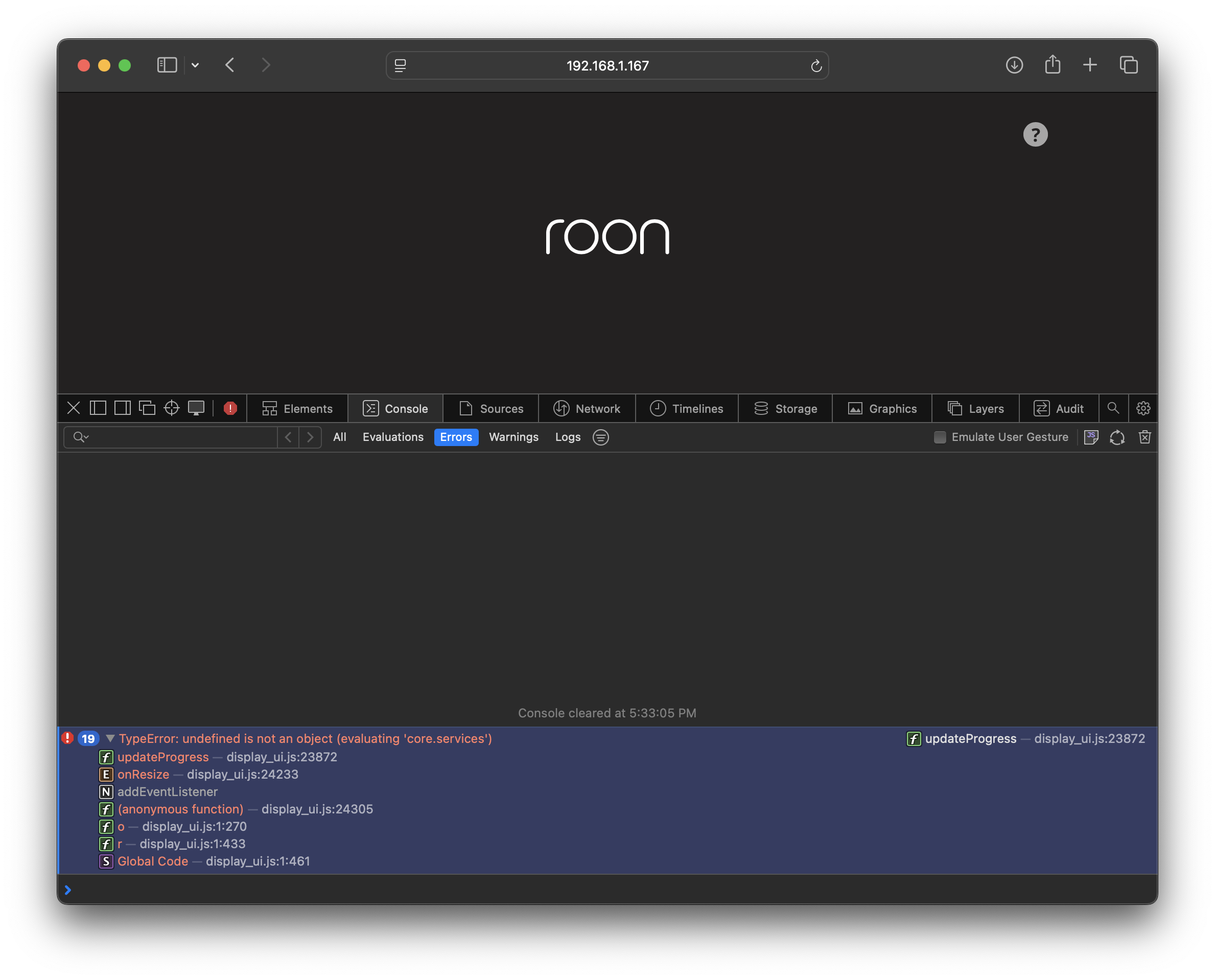Open the Safari sidebar menu chevron
This screenshot has width=1215, height=980.
(x=195, y=65)
